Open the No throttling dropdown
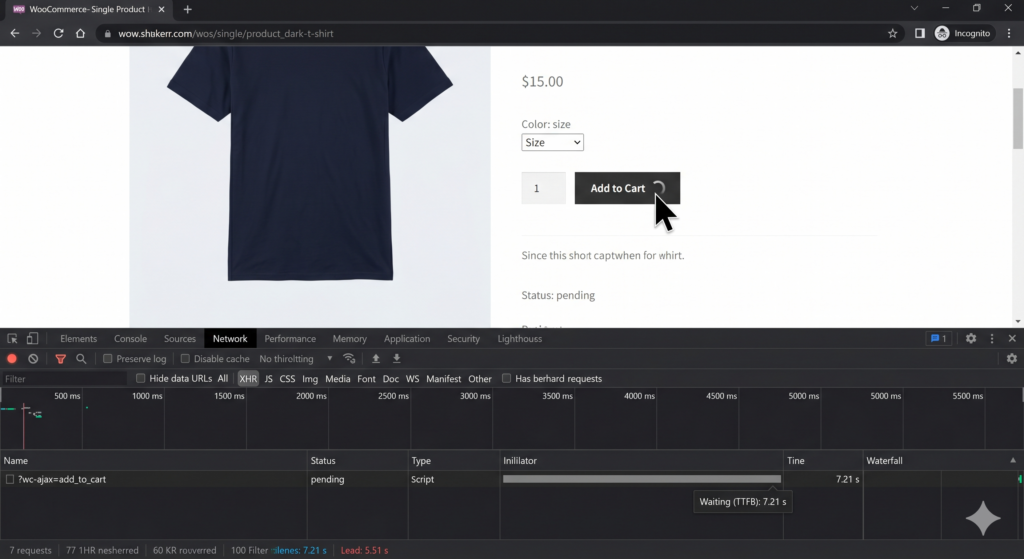 point(296,359)
